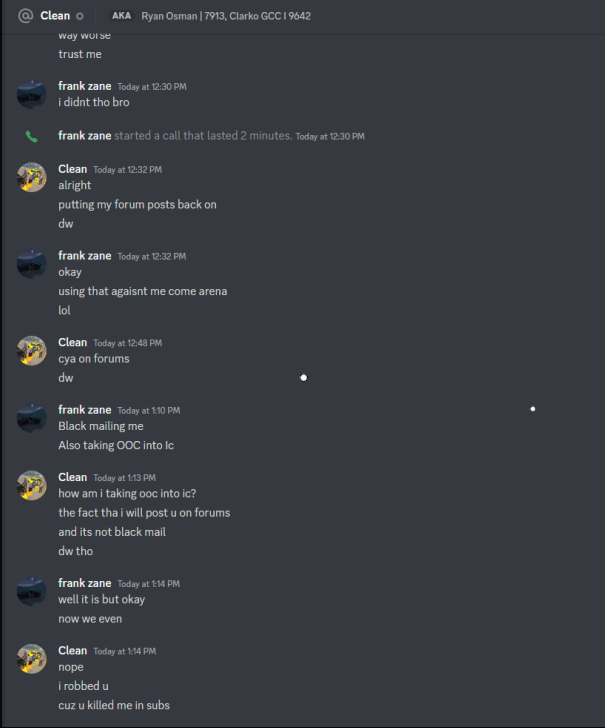Select message 'using that agaisnt me come arena'
Screen dimensions: 605x728
click(x=143, y=291)
